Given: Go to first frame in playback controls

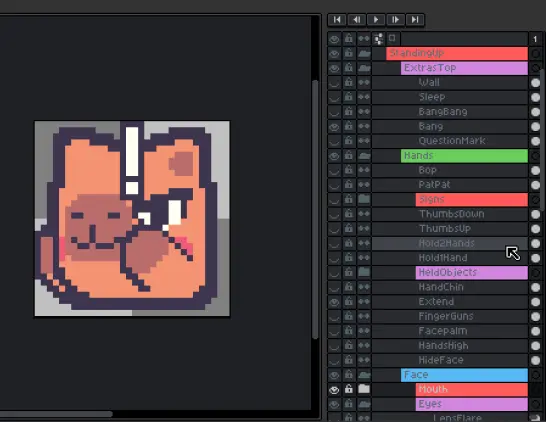Looking at the screenshot, I should coord(337,20).
